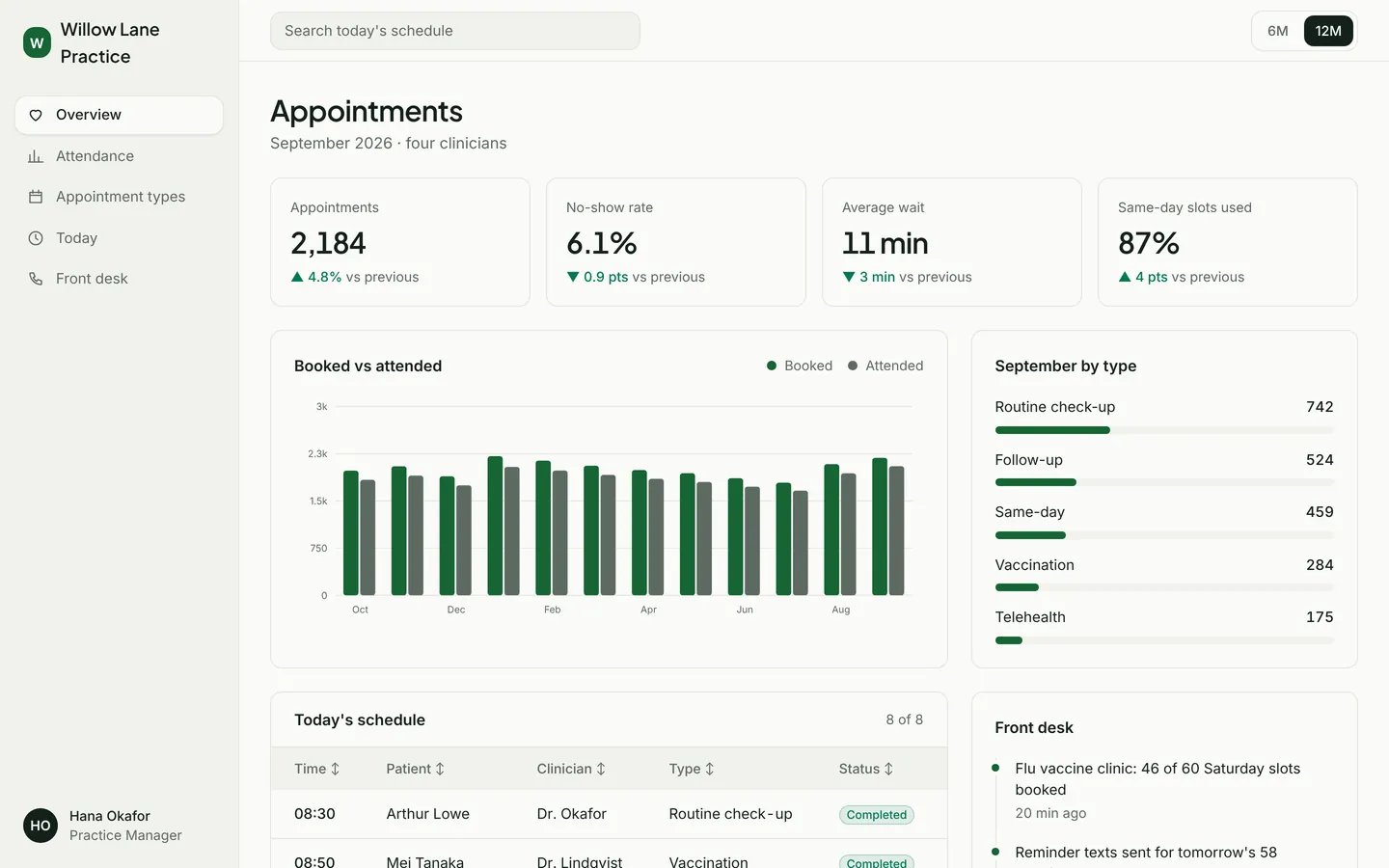Click the up arrow in Appointments card
Viewport: 1389px width, 868px height.
pyautogui.click(x=297, y=277)
